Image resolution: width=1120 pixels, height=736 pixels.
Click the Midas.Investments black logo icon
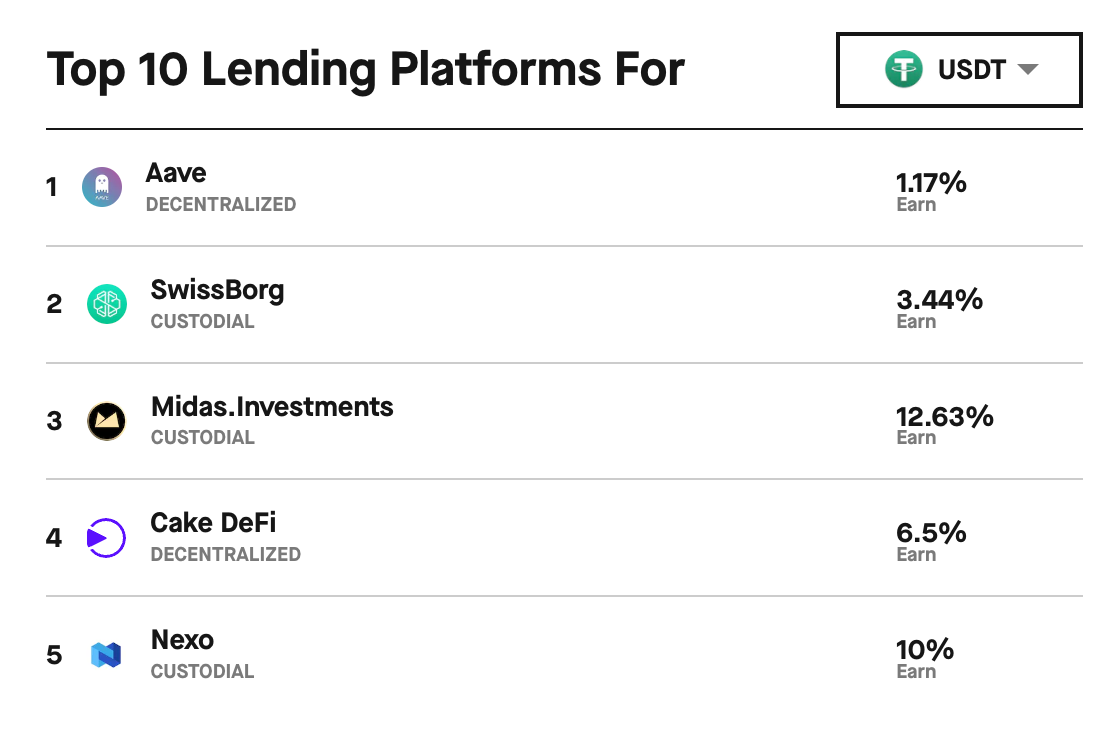106,421
